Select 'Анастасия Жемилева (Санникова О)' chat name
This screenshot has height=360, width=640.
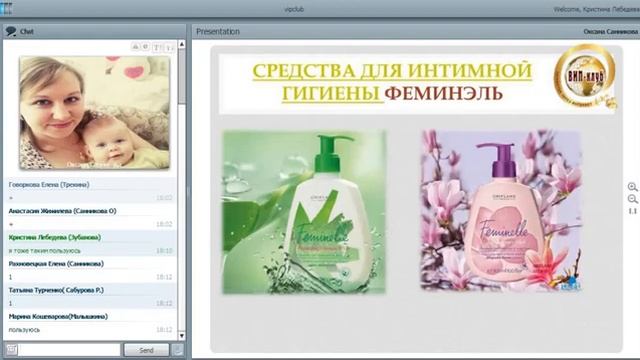coord(62,211)
